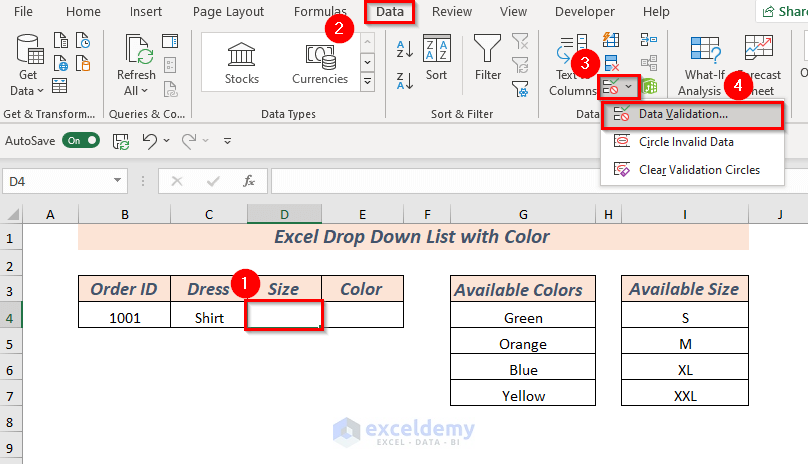This screenshot has width=808, height=464.
Task: Click the Flash Fill icon
Action: point(611,40)
